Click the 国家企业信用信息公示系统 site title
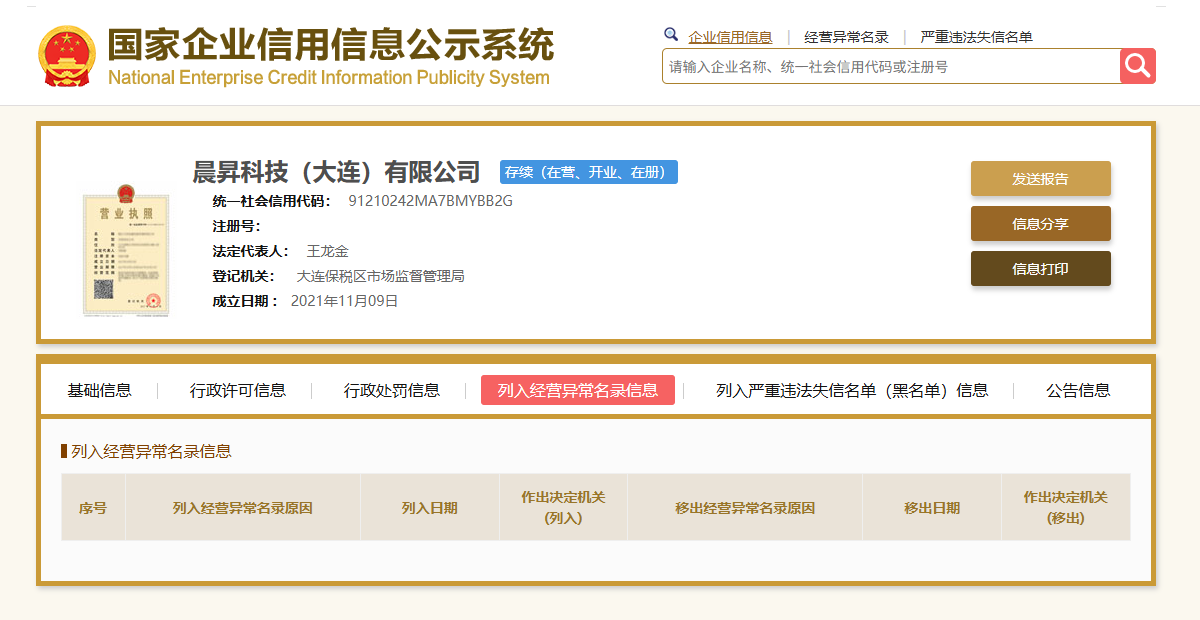The height and width of the screenshot is (620, 1200). click(330, 45)
